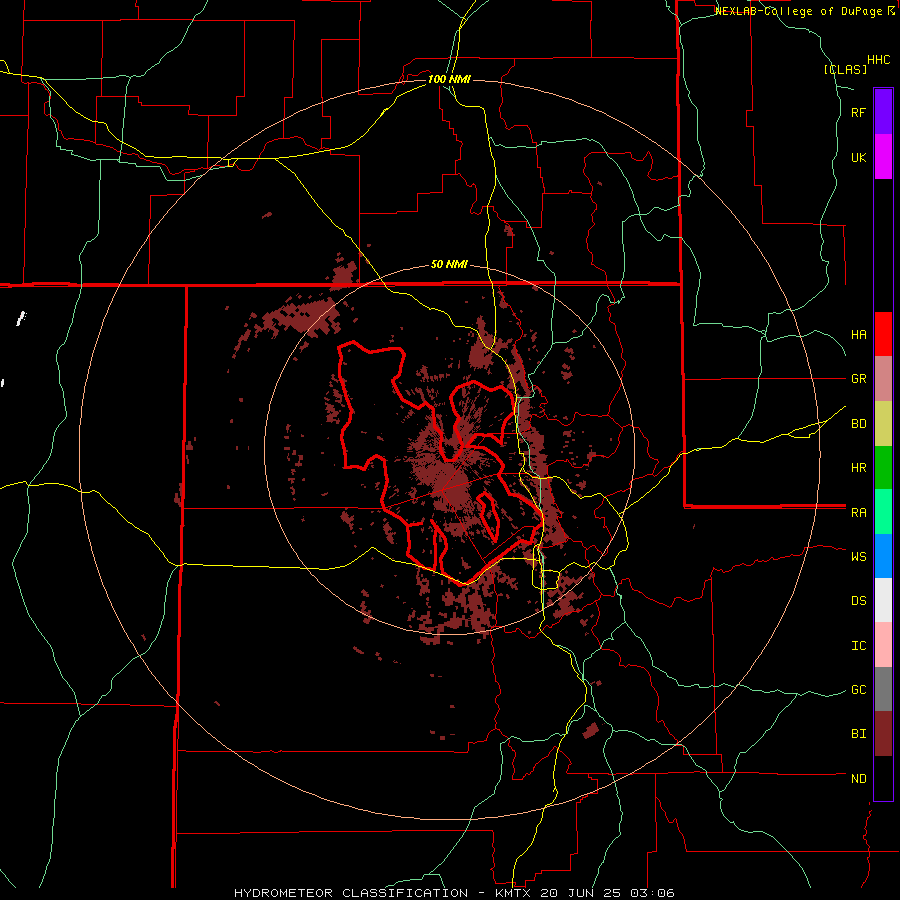Select the BD yellow legend block

[883, 423]
